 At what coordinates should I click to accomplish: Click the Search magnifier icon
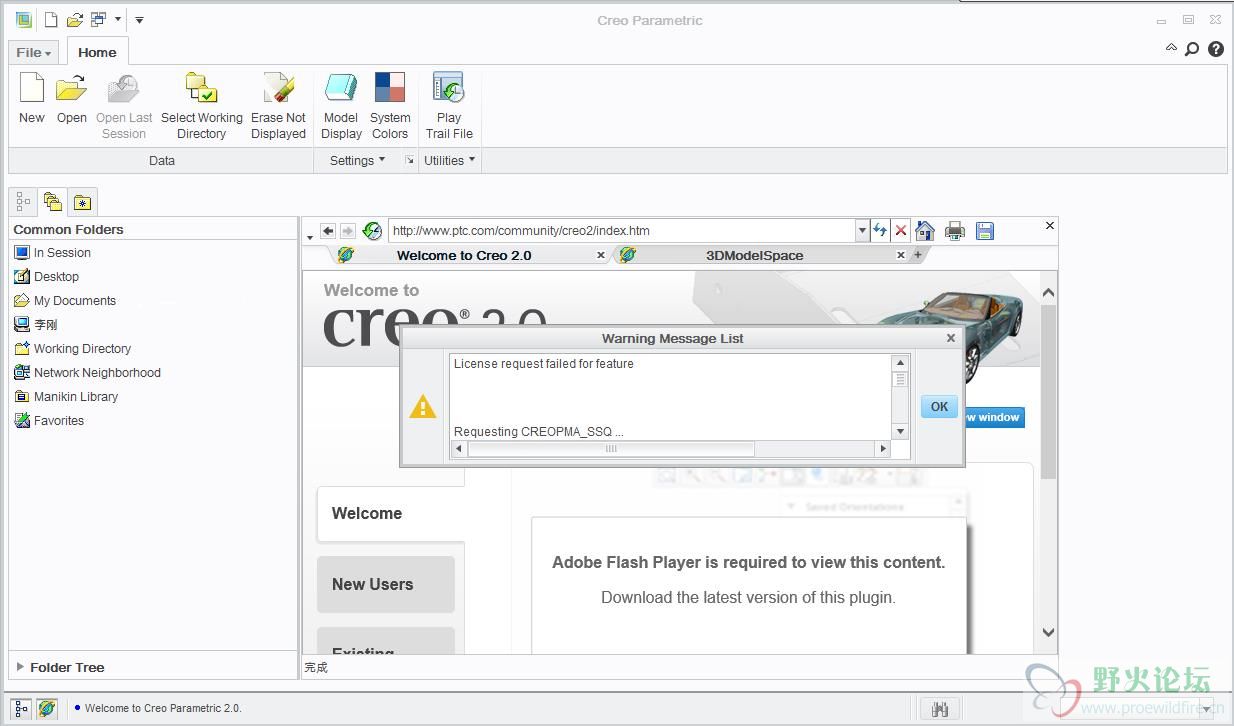1192,49
